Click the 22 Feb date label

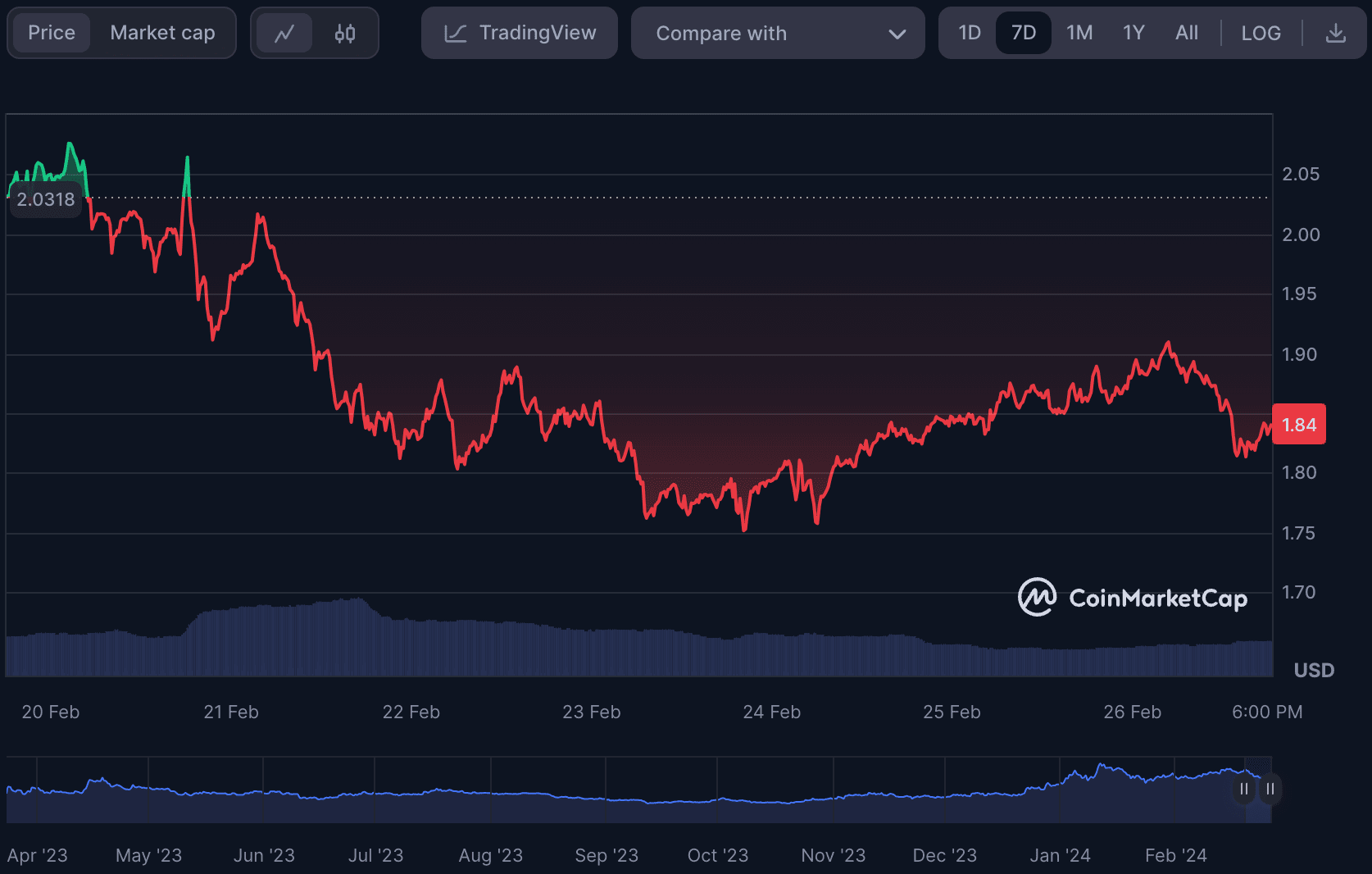coord(411,712)
